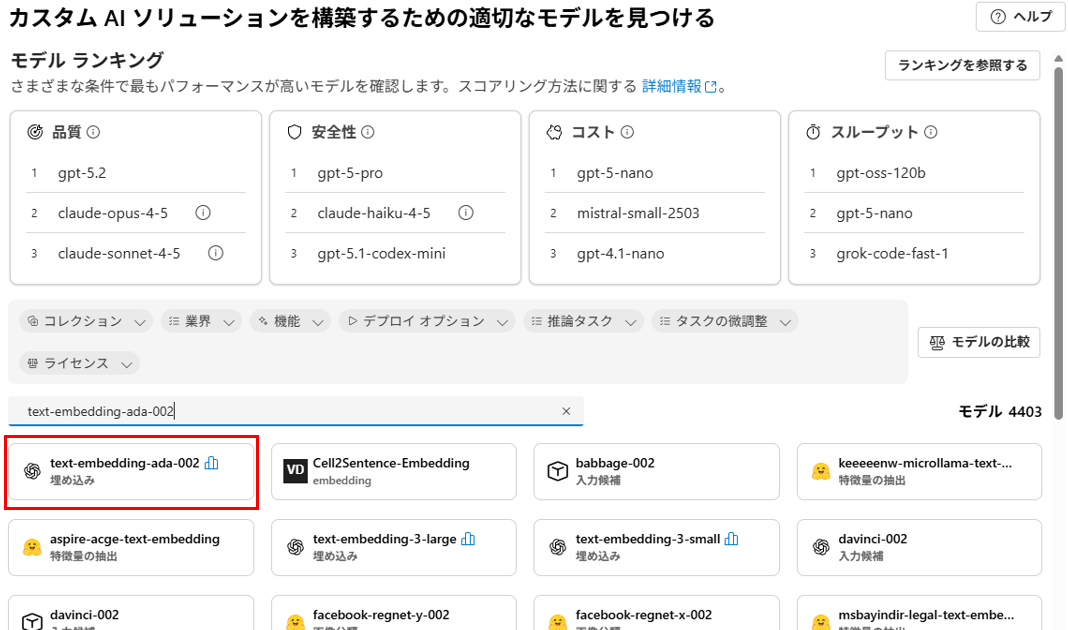The width and height of the screenshot is (1068, 630).
Task: Click the モデル 4403 count text
Action: [x=1000, y=411]
